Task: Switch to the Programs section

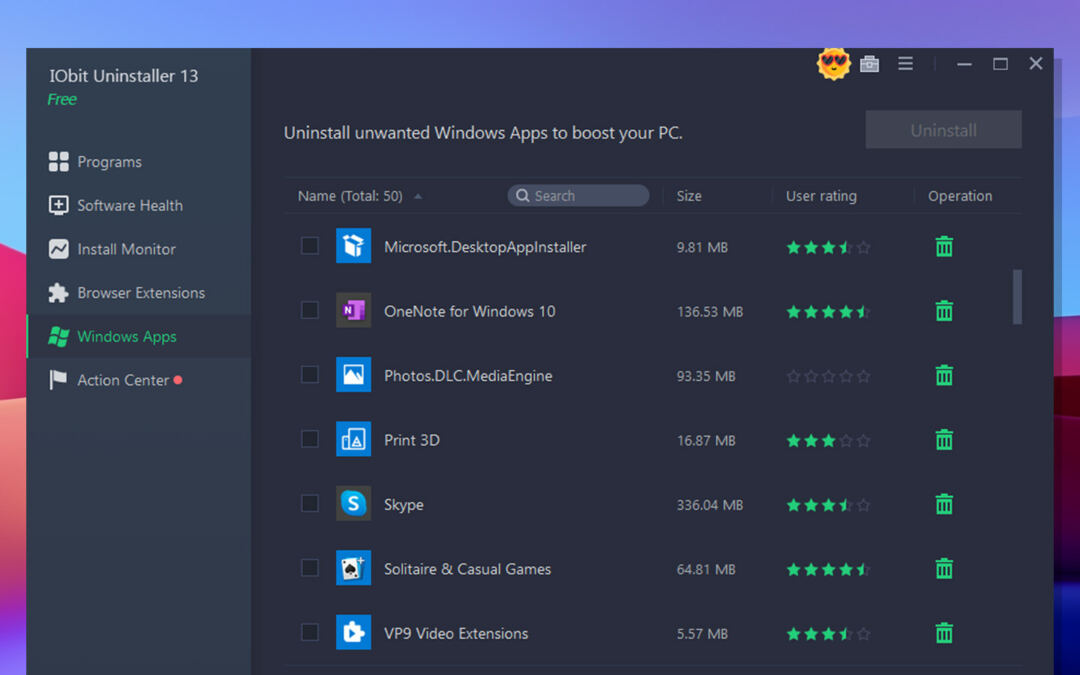Action: (109, 162)
